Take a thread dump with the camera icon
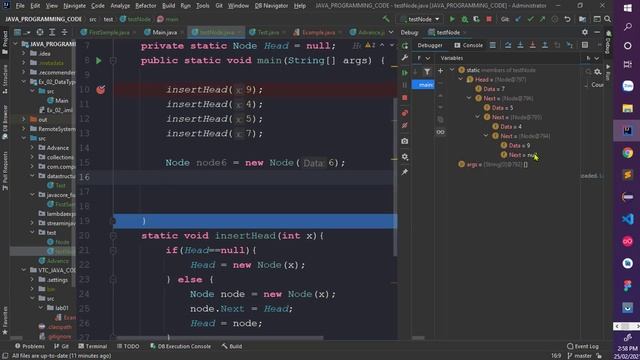Viewport: 640px width, 360px height. (x=404, y=141)
